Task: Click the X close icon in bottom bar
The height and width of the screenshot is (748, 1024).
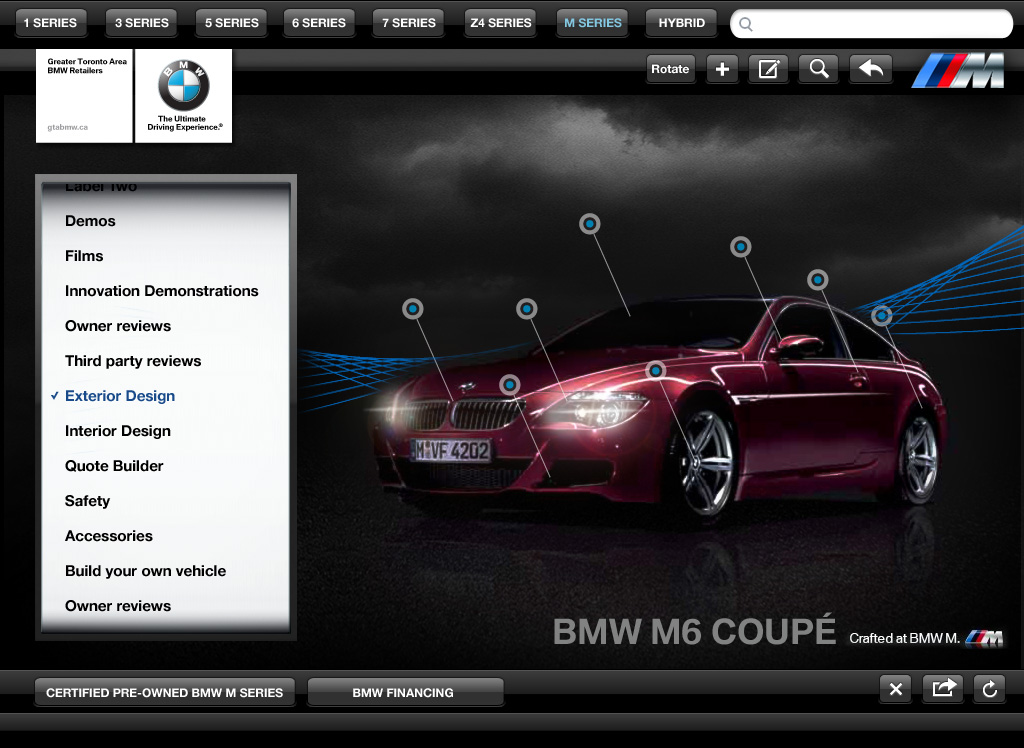Action: coord(896,689)
